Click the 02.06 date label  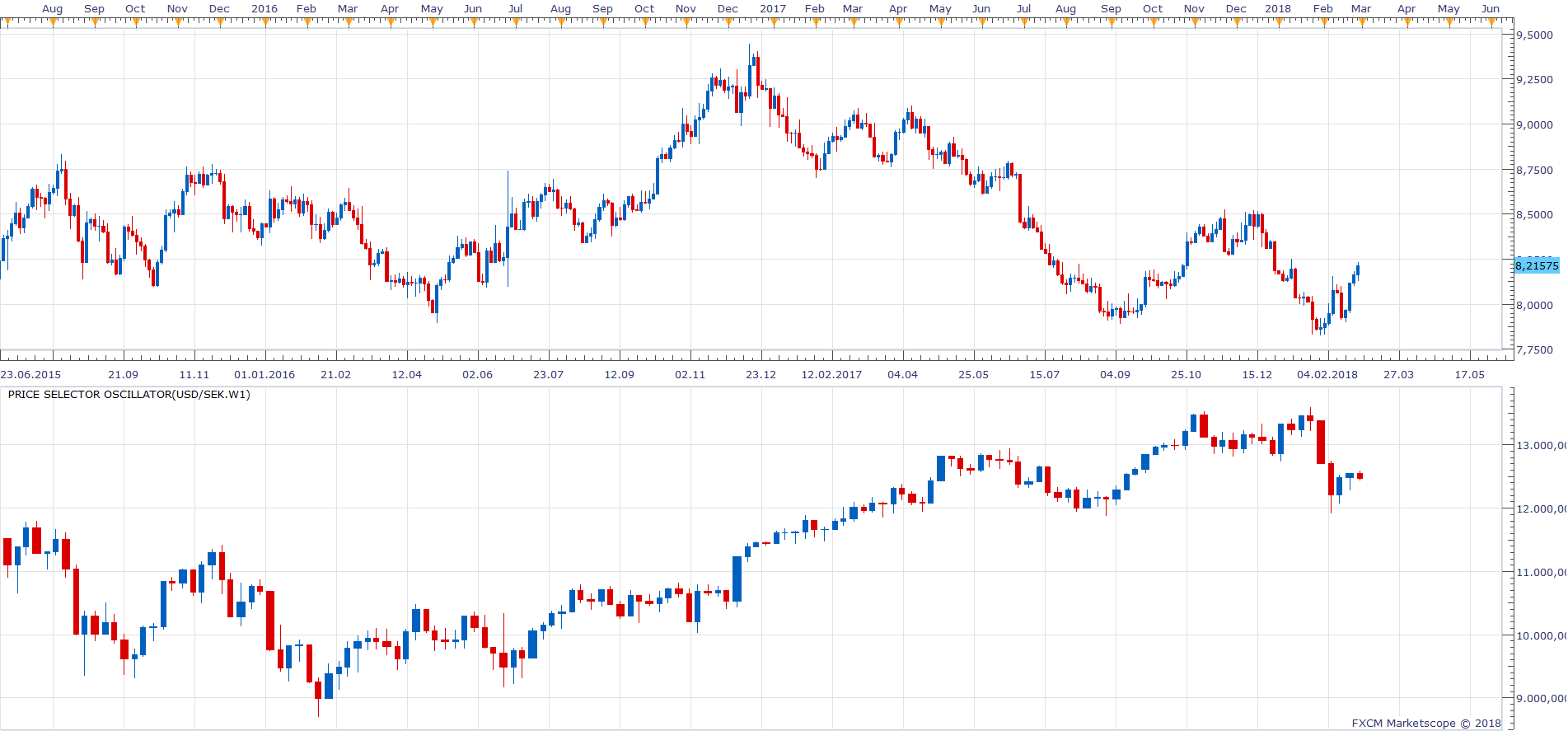(x=477, y=375)
